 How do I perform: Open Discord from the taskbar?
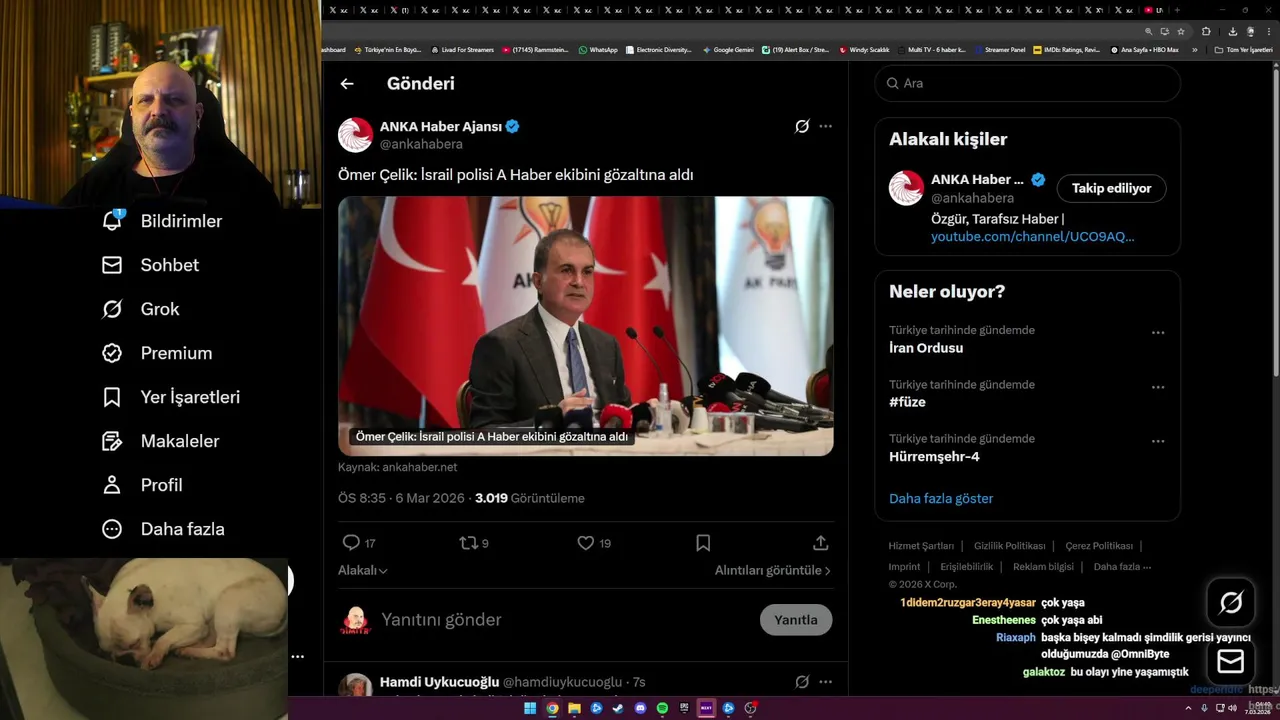pyautogui.click(x=640, y=708)
